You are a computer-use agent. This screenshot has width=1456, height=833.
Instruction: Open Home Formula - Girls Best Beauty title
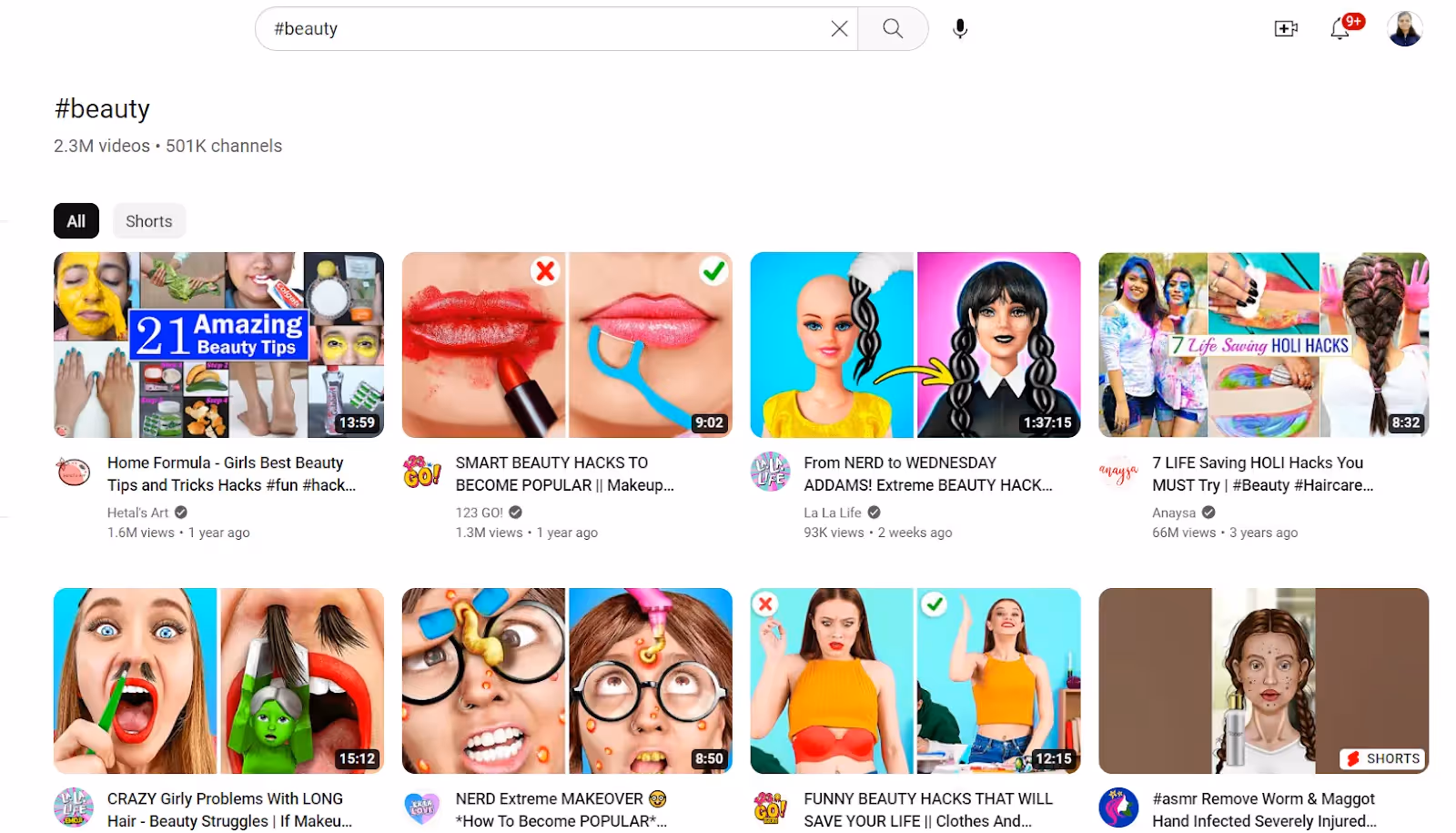point(231,474)
